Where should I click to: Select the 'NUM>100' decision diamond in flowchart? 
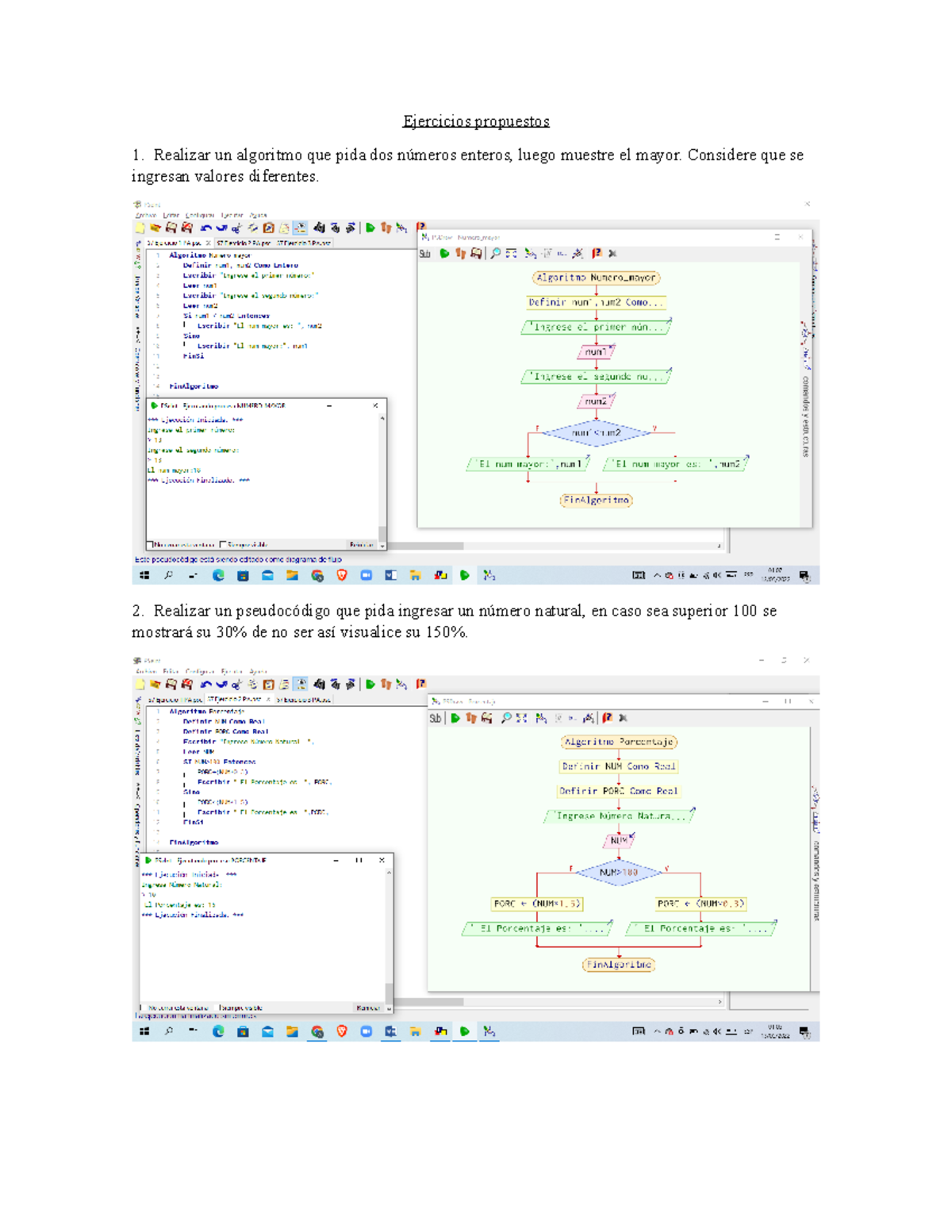[618, 873]
